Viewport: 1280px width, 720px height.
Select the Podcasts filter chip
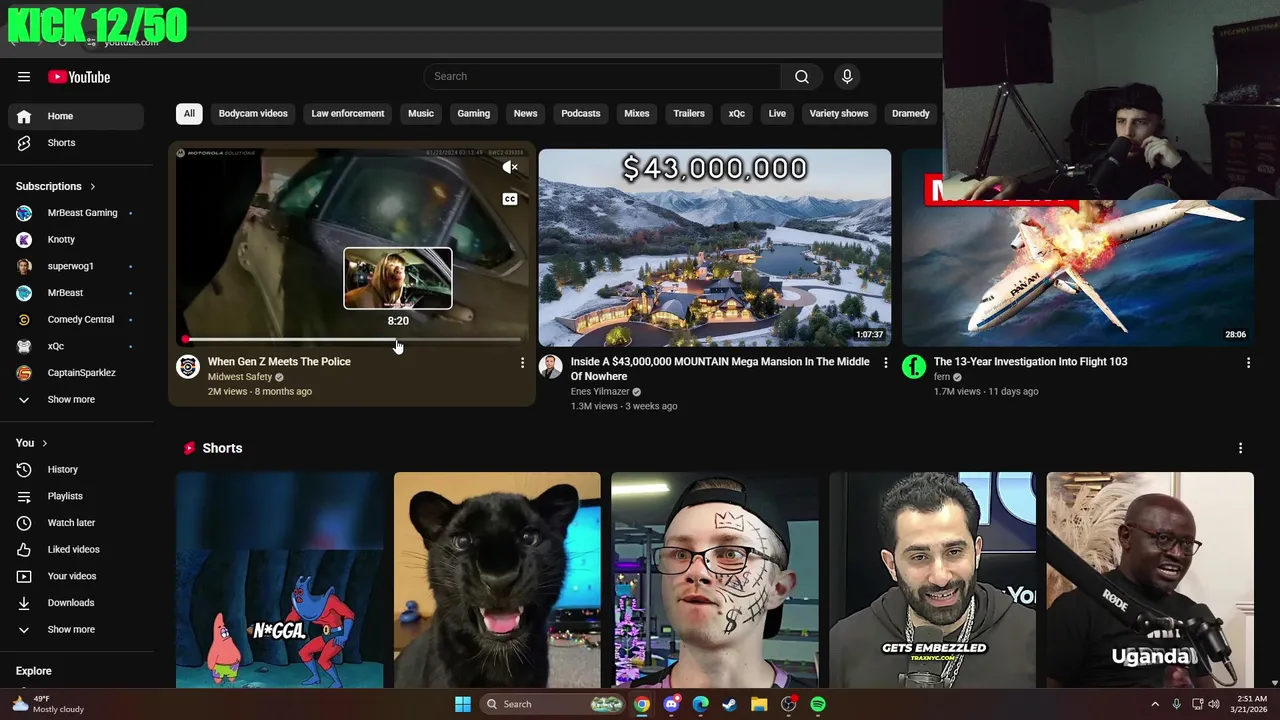(x=581, y=114)
